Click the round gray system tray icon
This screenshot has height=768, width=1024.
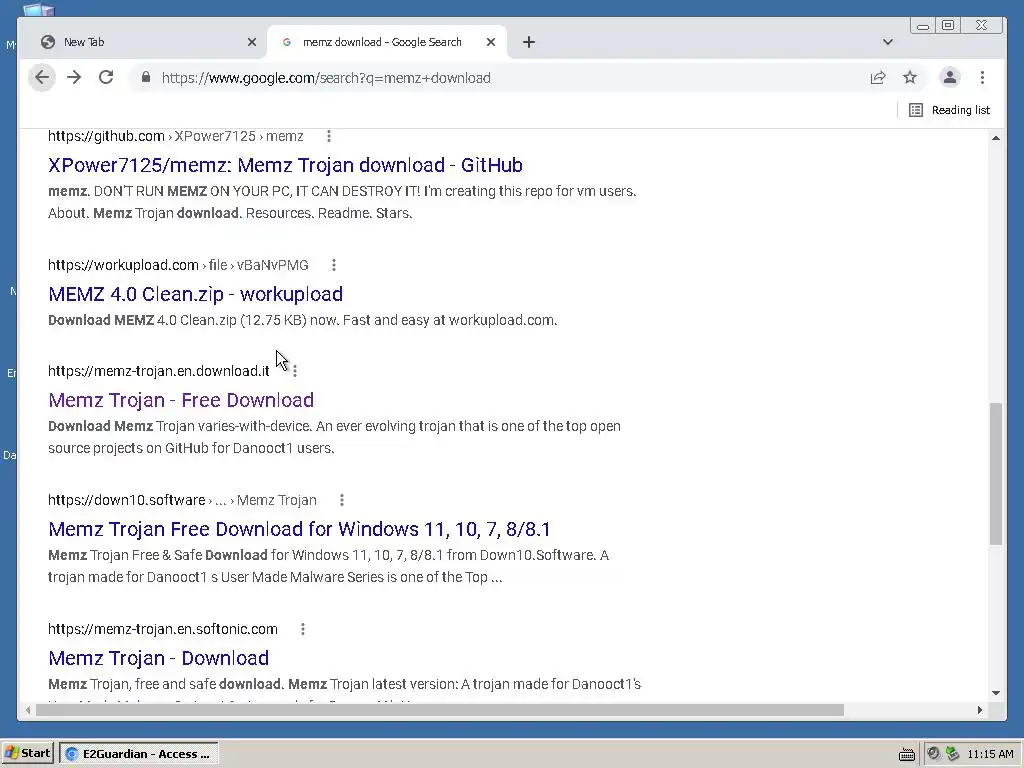click(933, 754)
